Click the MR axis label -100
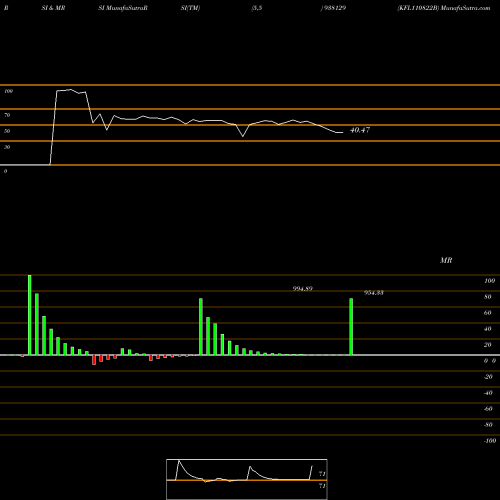Viewport: 500px width, 500px height. [x=490, y=441]
